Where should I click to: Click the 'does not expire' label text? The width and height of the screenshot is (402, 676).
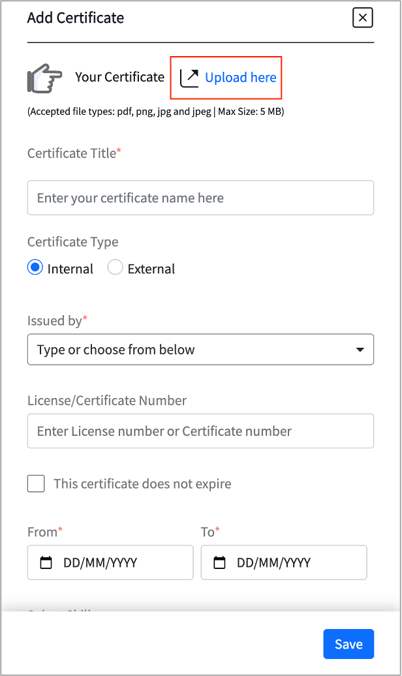[x=142, y=484]
